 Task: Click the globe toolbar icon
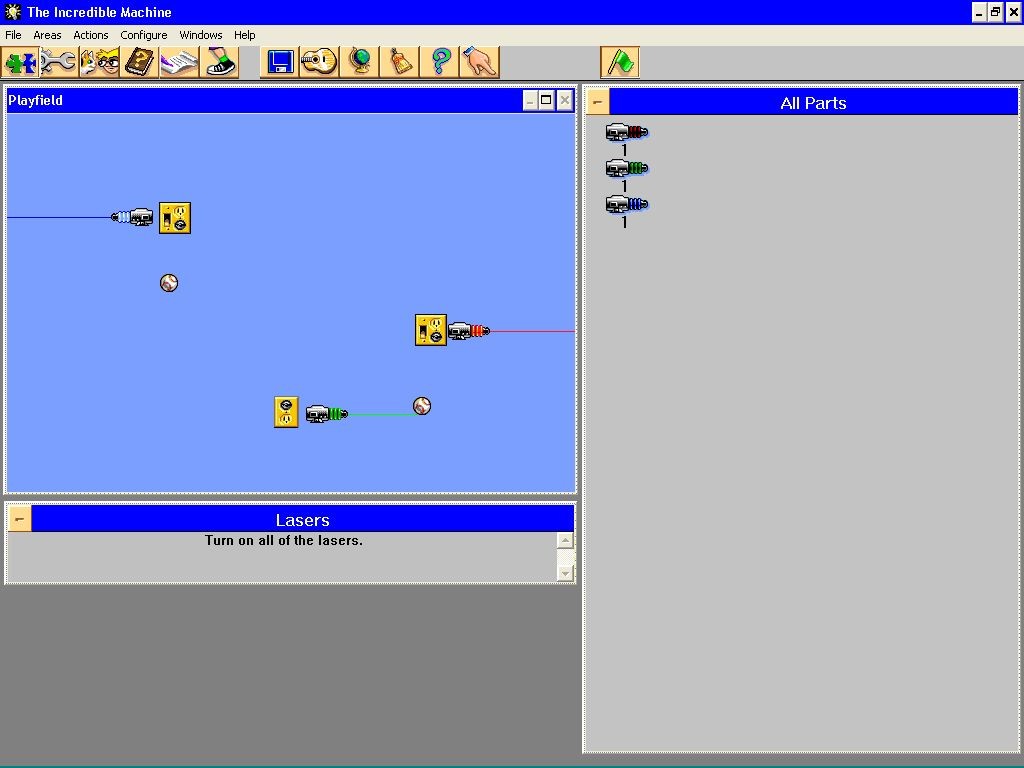tap(359, 63)
